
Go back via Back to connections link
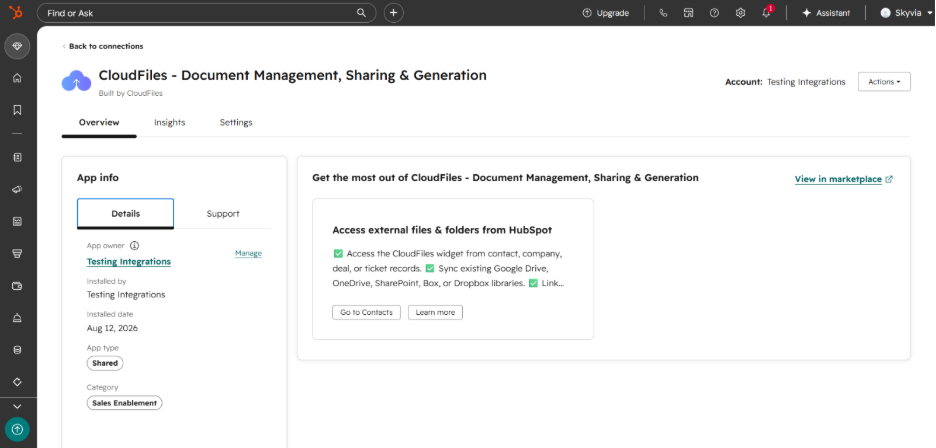(103, 46)
